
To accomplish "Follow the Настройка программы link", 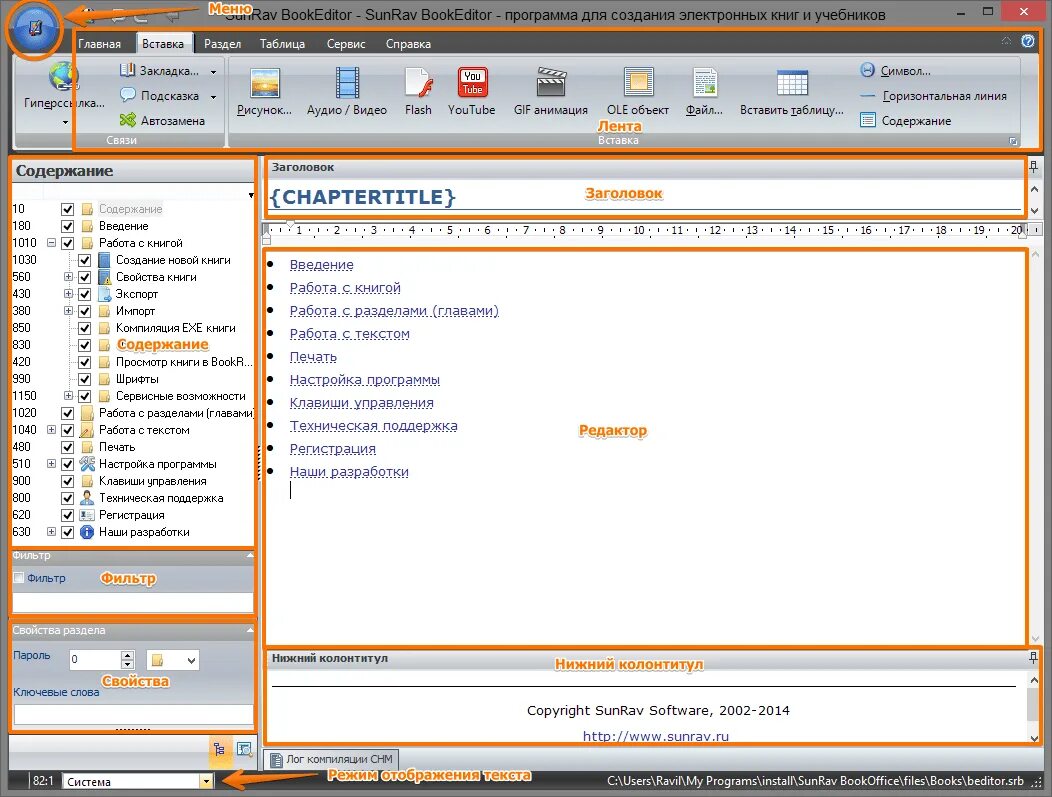I will pos(364,380).
